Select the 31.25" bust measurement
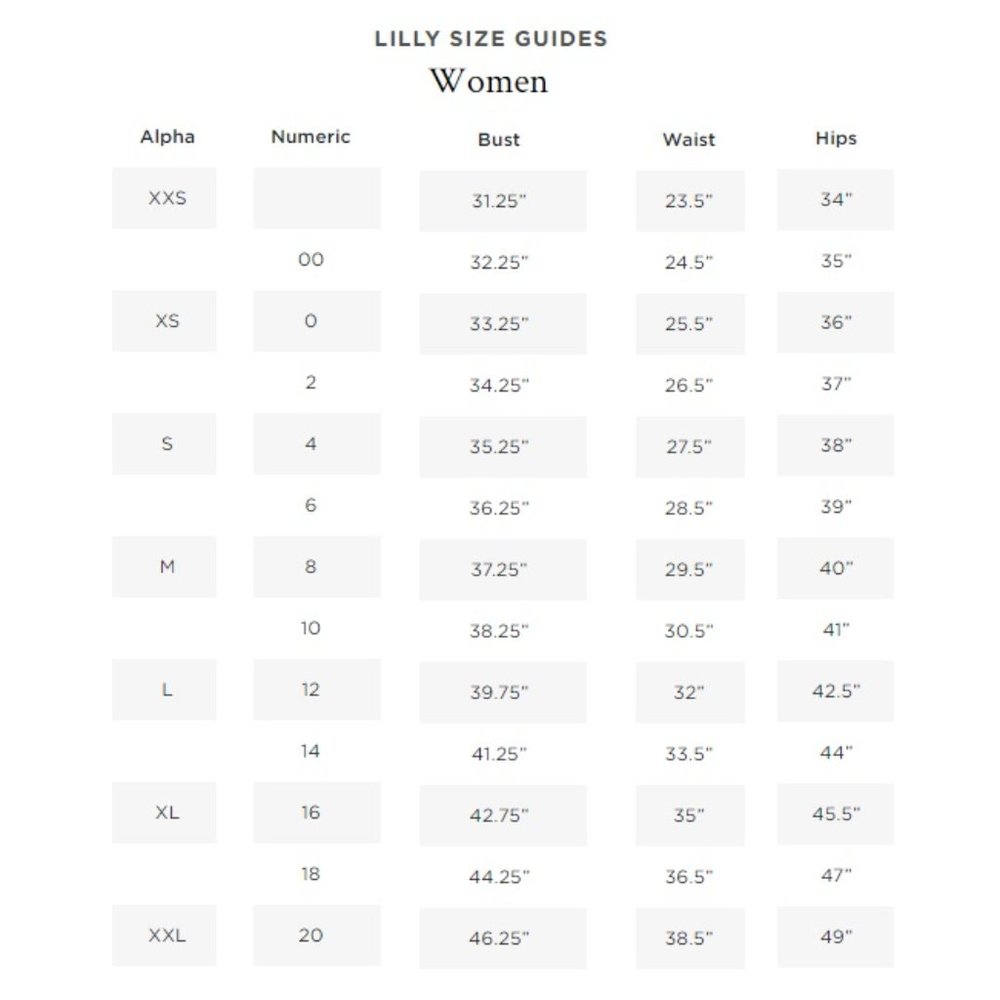This screenshot has width=1000, height=1000. (499, 201)
